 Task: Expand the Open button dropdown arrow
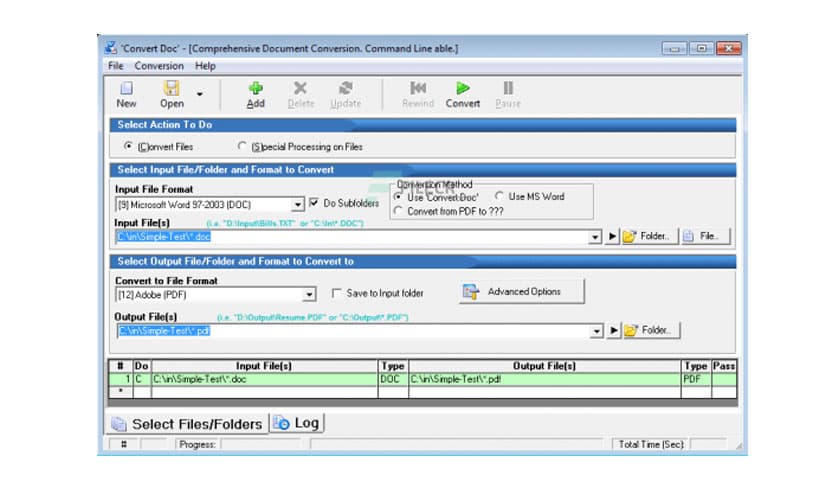tap(199, 94)
